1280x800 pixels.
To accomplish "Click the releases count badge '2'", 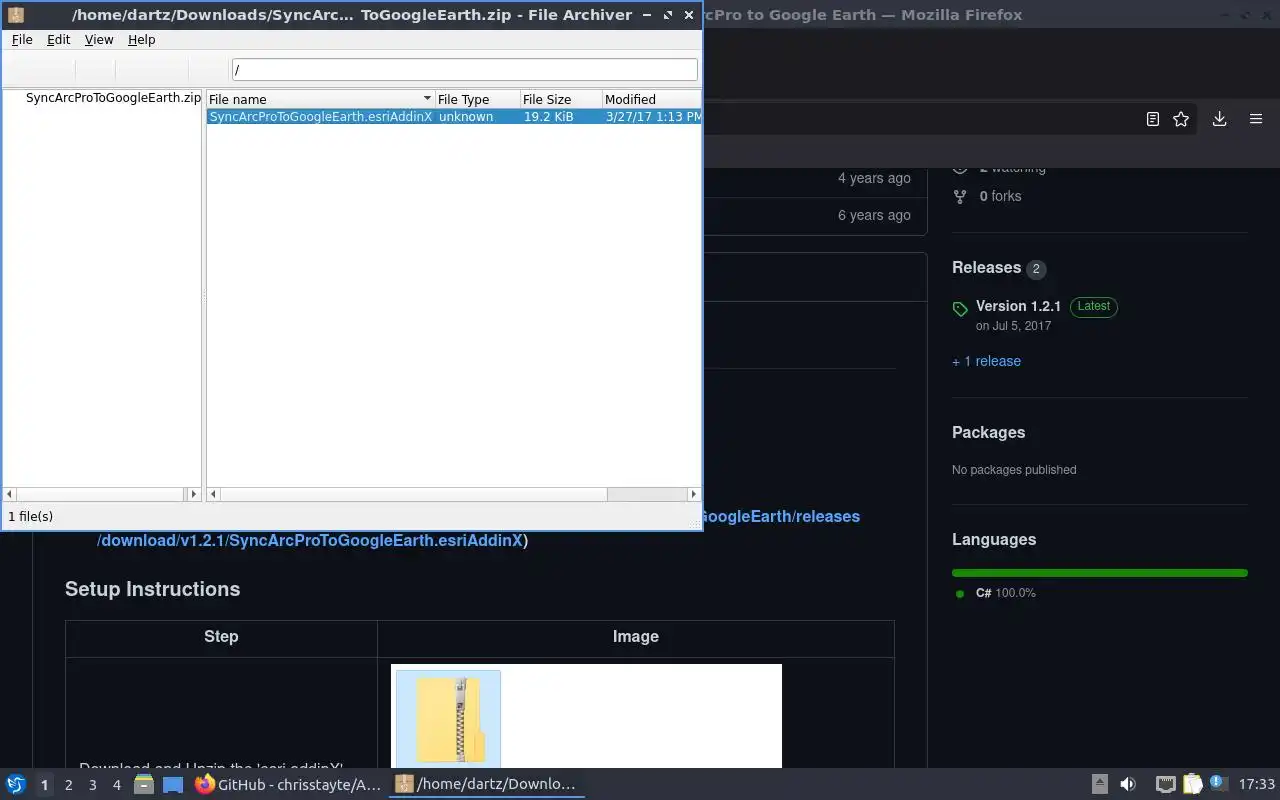I will click(1036, 268).
